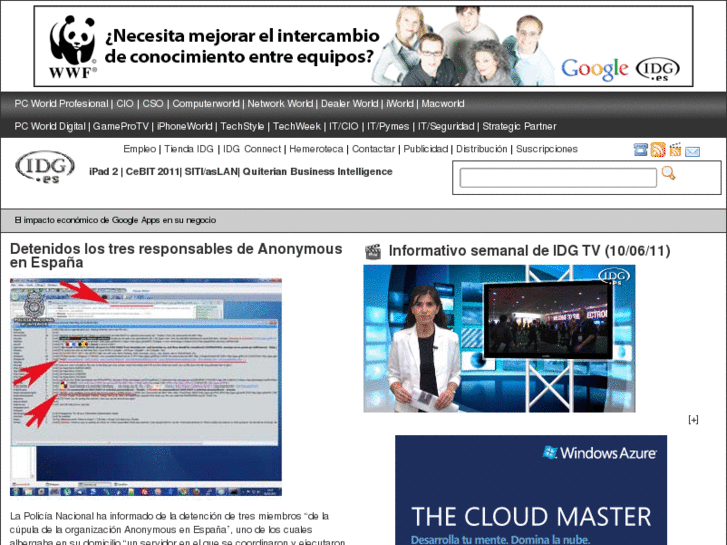Click the Windows Azure Cloud Master ad
The width and height of the screenshot is (727, 545).
[x=531, y=490]
